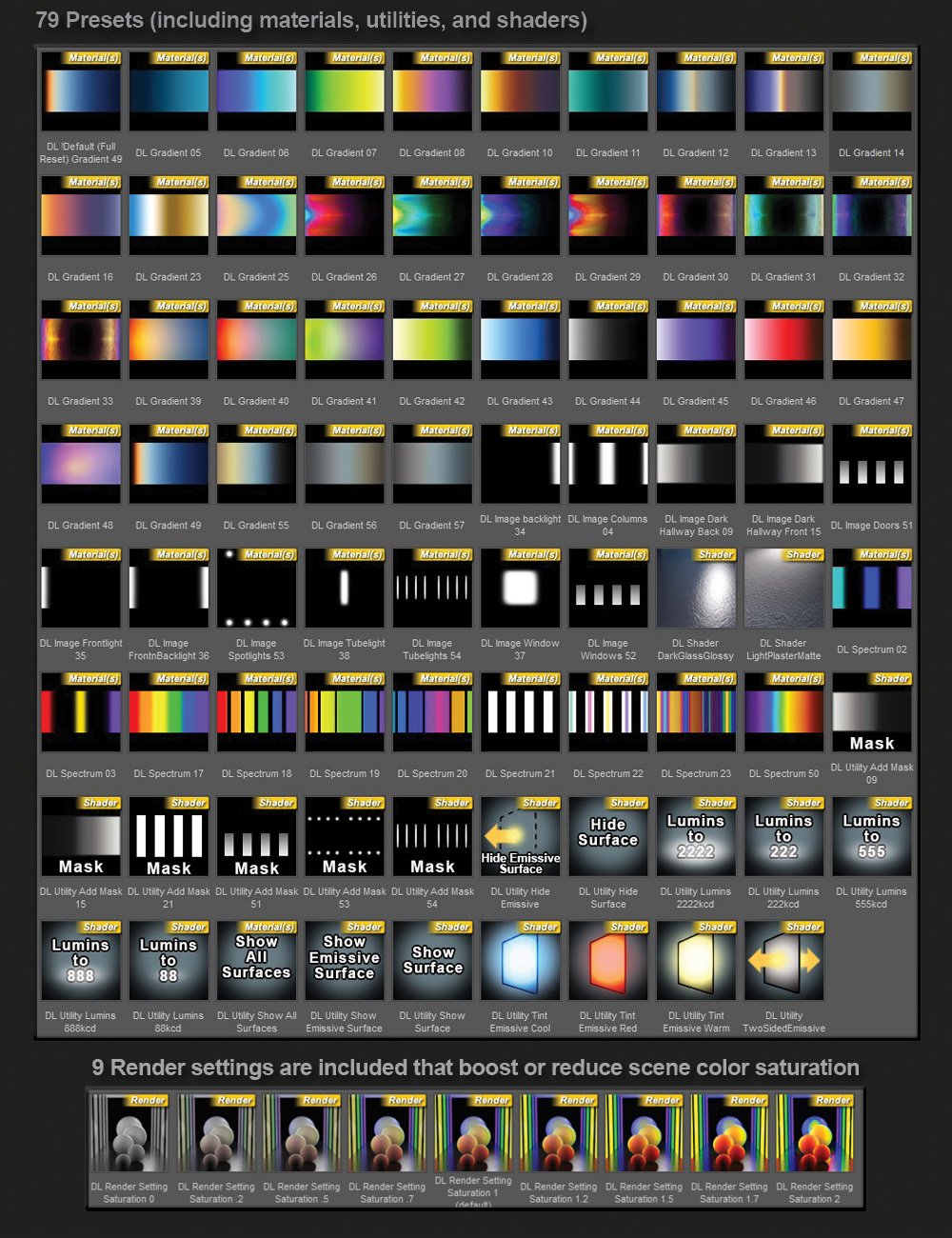Apply the DL Utility TwoSidedEmissive shader

[783, 960]
